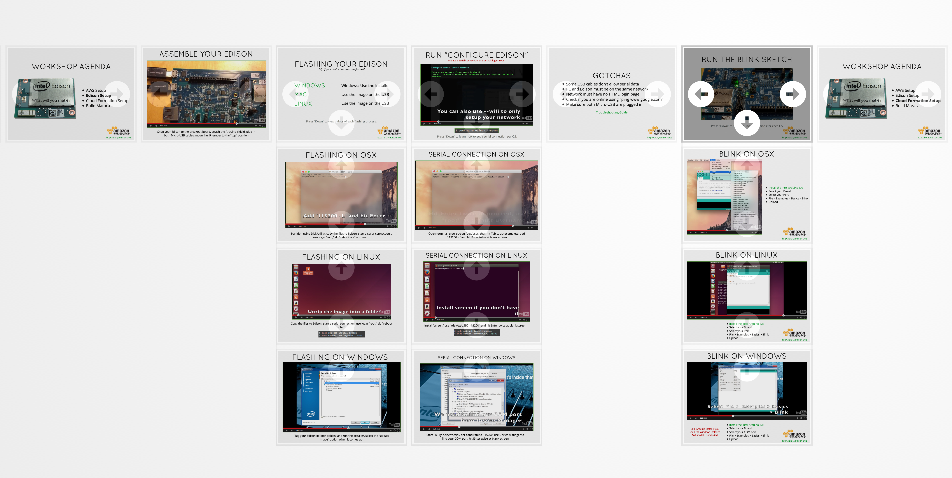952x478 pixels.
Task: Click the Amazon logo on the Gotchas slide
Action: [659, 131]
